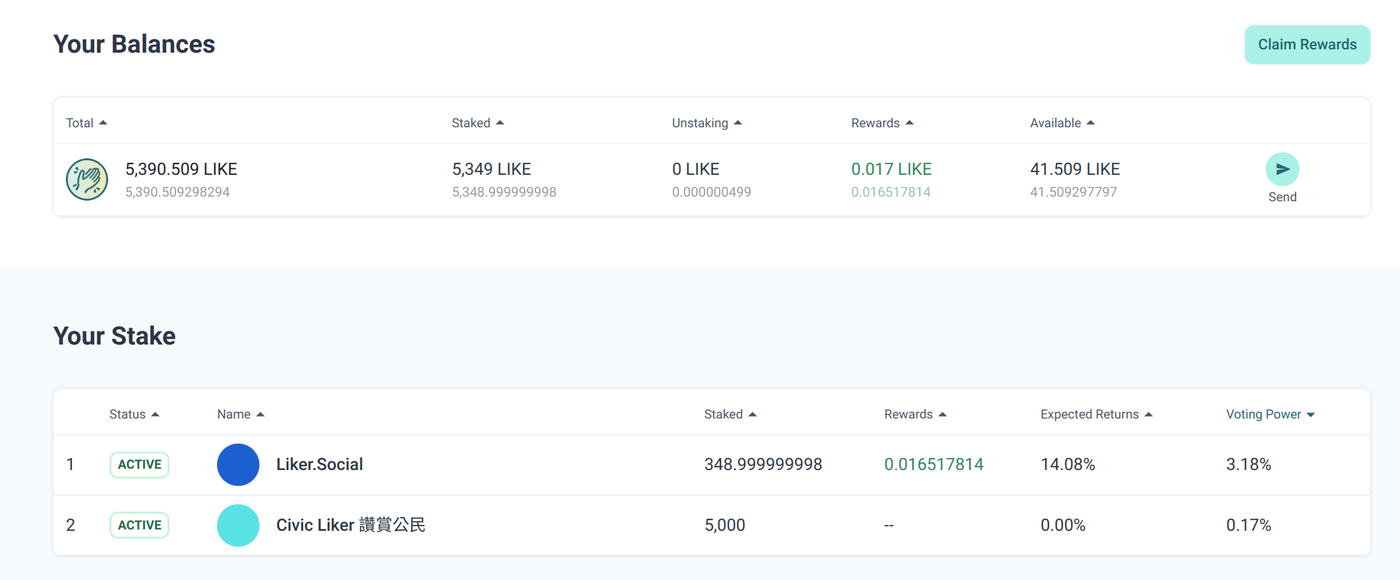Sort balances by Unstaking column
This screenshot has height=580, width=1400.
tap(707, 123)
